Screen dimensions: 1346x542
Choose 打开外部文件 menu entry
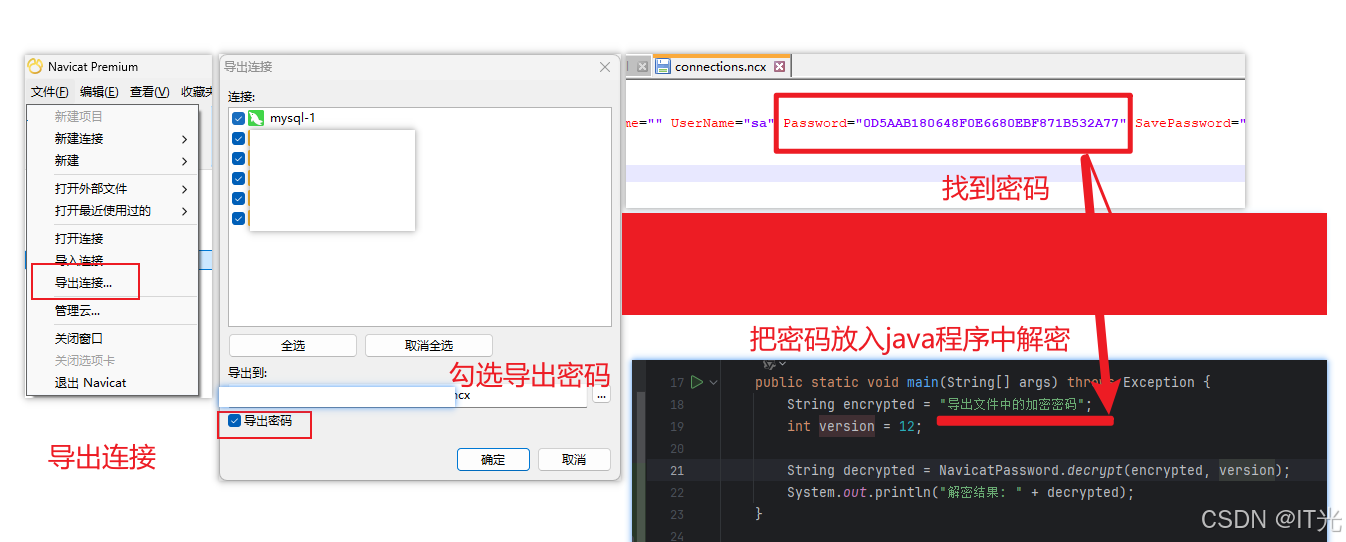112,189
